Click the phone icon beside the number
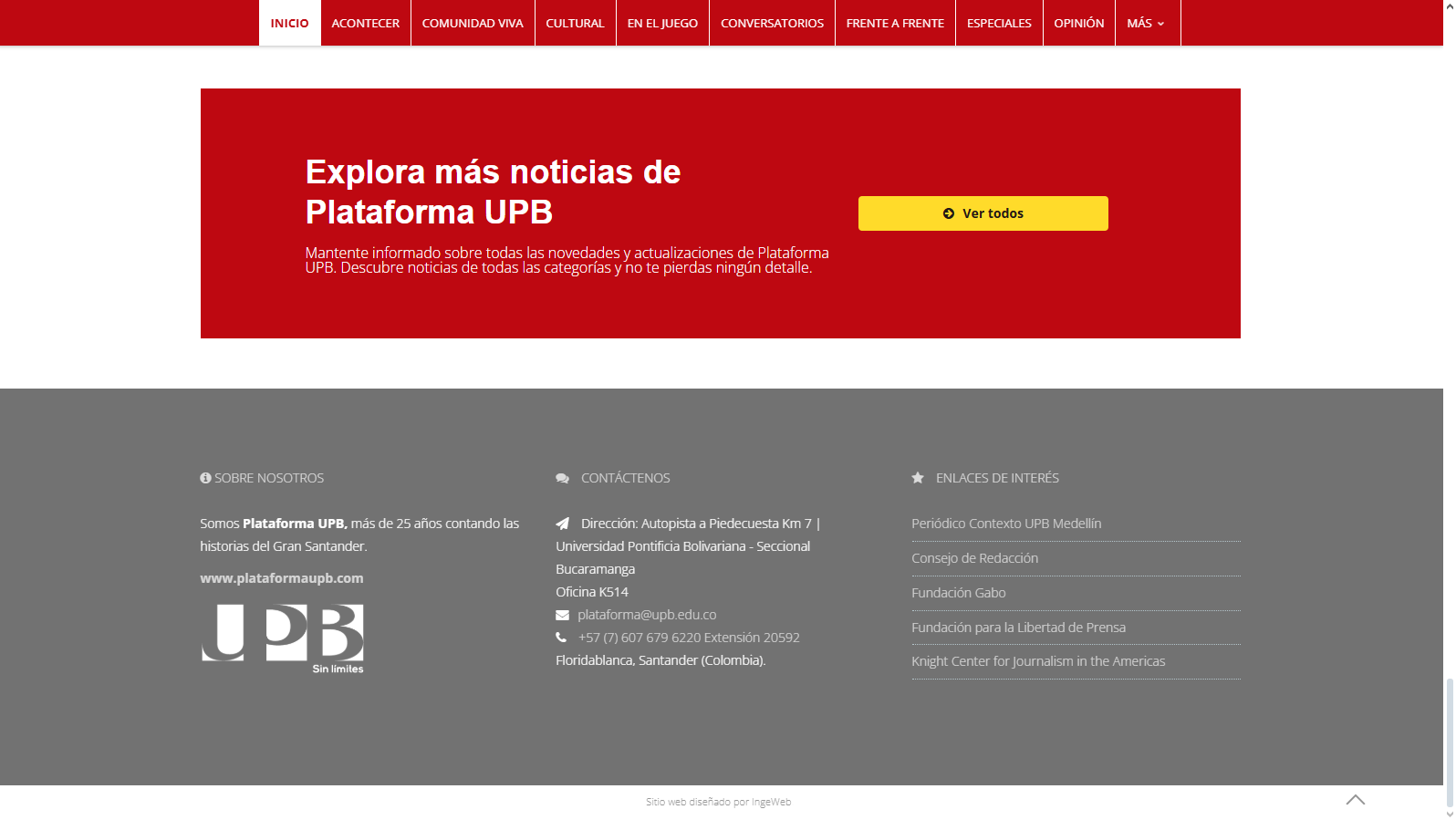 tap(561, 638)
